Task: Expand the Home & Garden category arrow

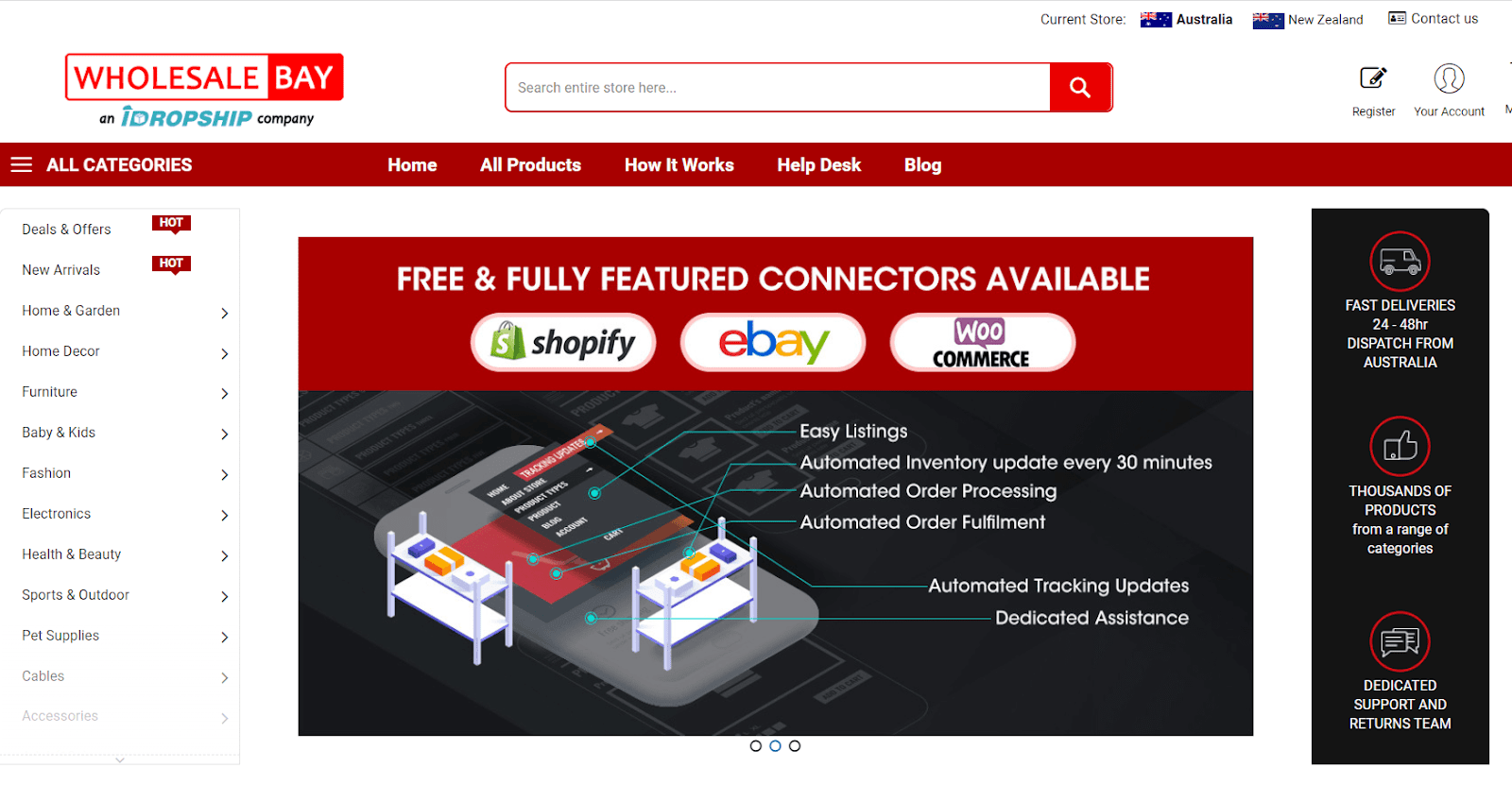Action: 225,313
